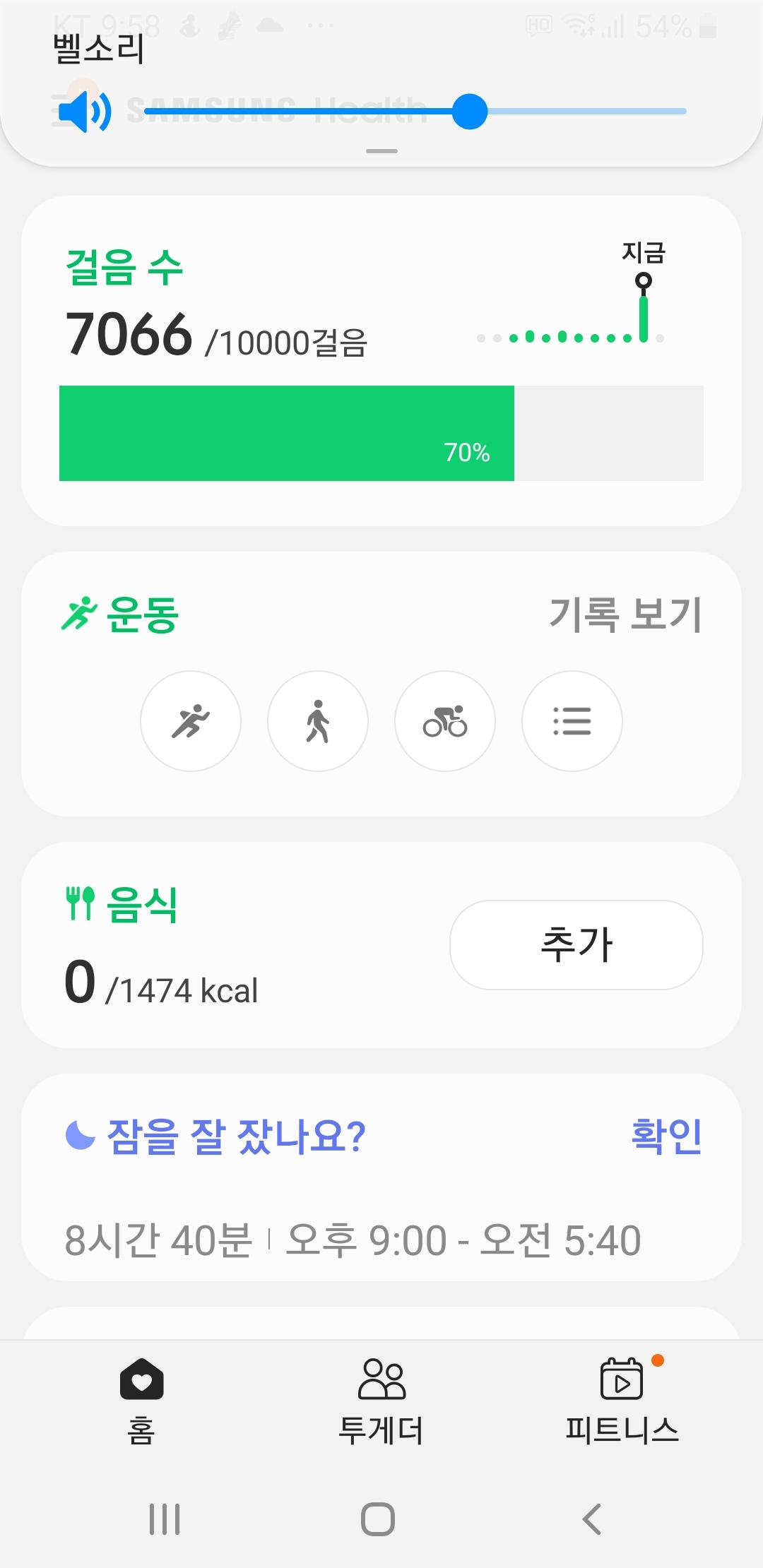Image resolution: width=763 pixels, height=1568 pixels.
Task: Expand the volume panel handle
Action: (x=381, y=151)
